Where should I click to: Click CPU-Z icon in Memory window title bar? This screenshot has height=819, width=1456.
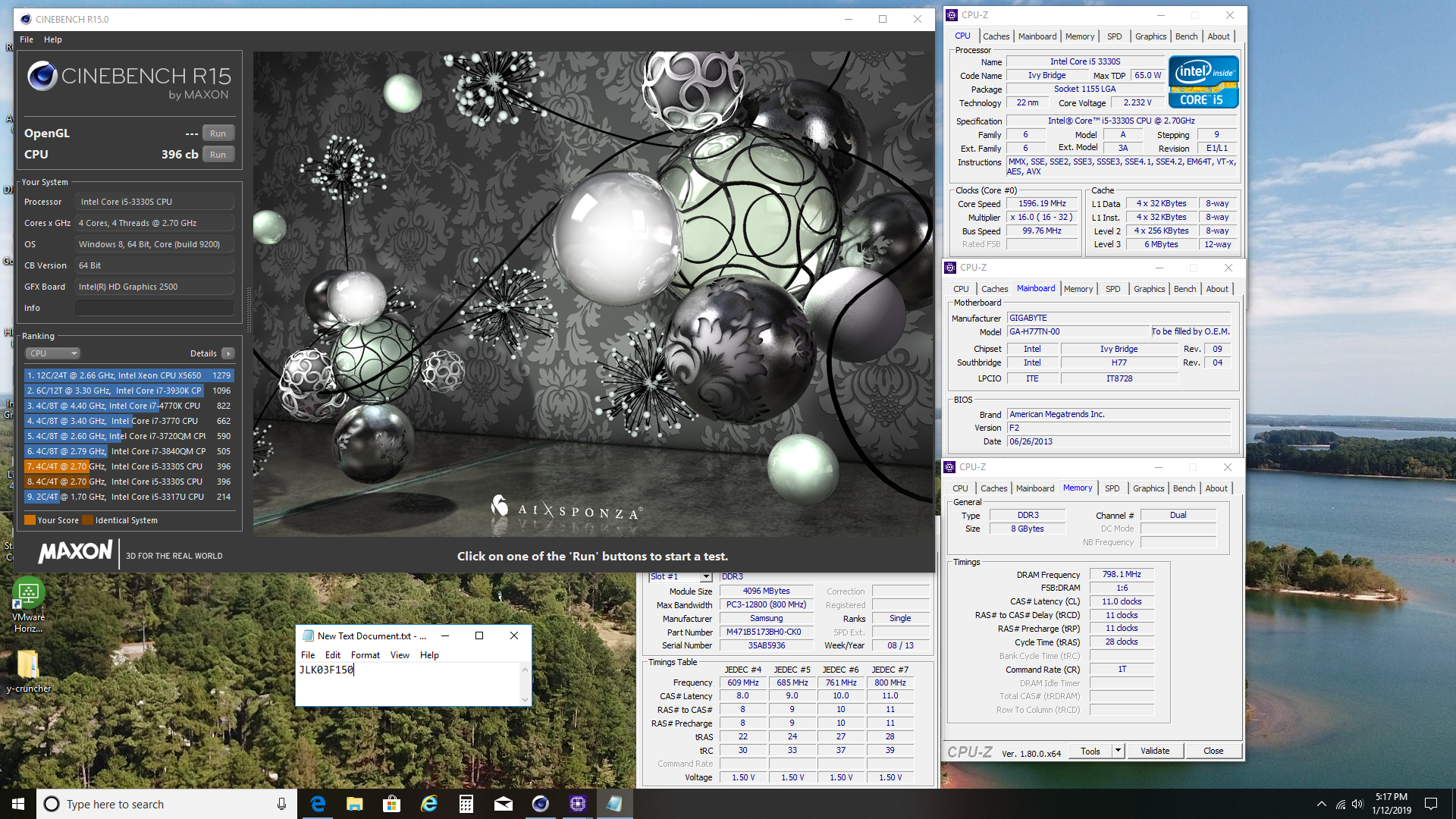[x=949, y=467]
